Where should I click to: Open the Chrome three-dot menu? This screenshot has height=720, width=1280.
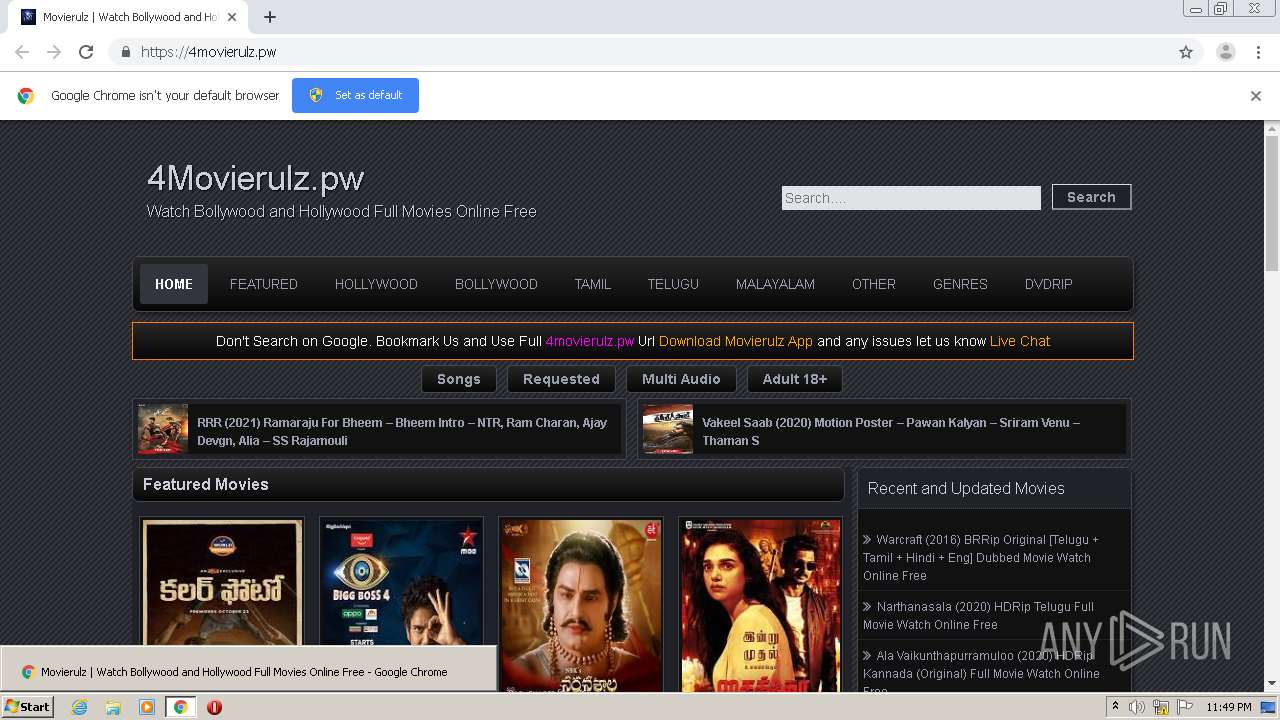(x=1259, y=52)
